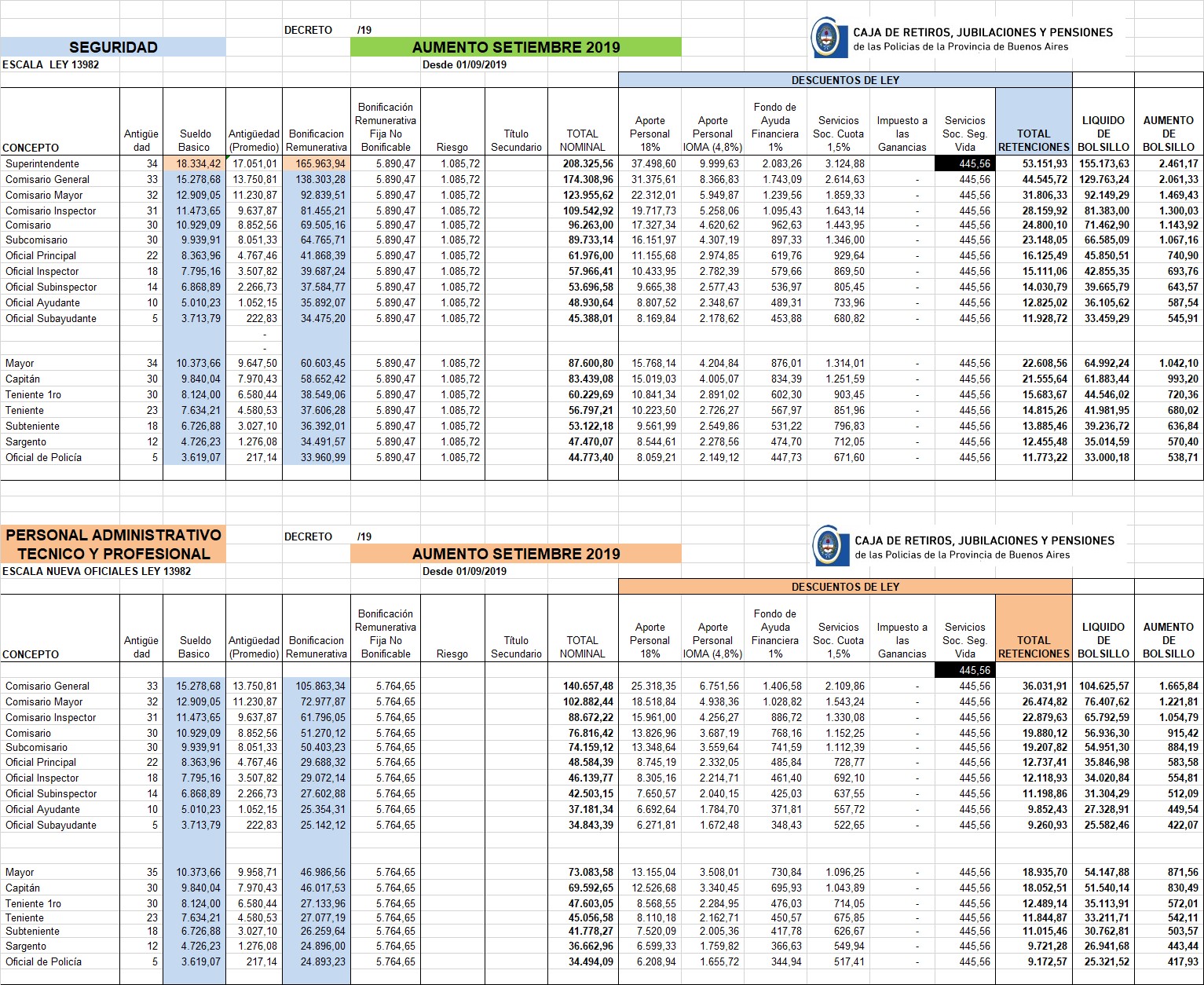Click Oficial Subayudante total retenciones 11.928,72
Screen dimensions: 1204x985
point(1034,318)
